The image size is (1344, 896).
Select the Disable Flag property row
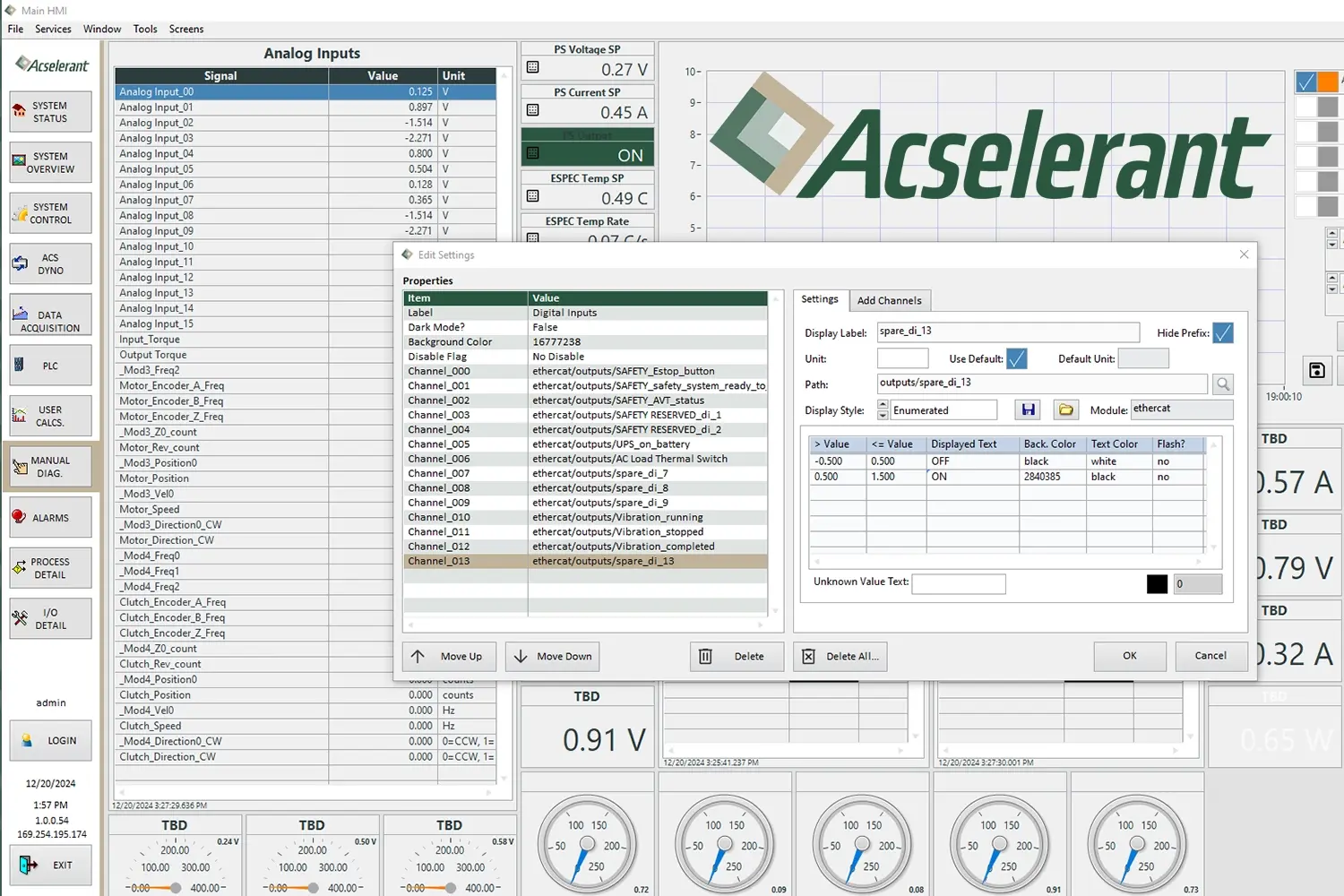tap(585, 357)
